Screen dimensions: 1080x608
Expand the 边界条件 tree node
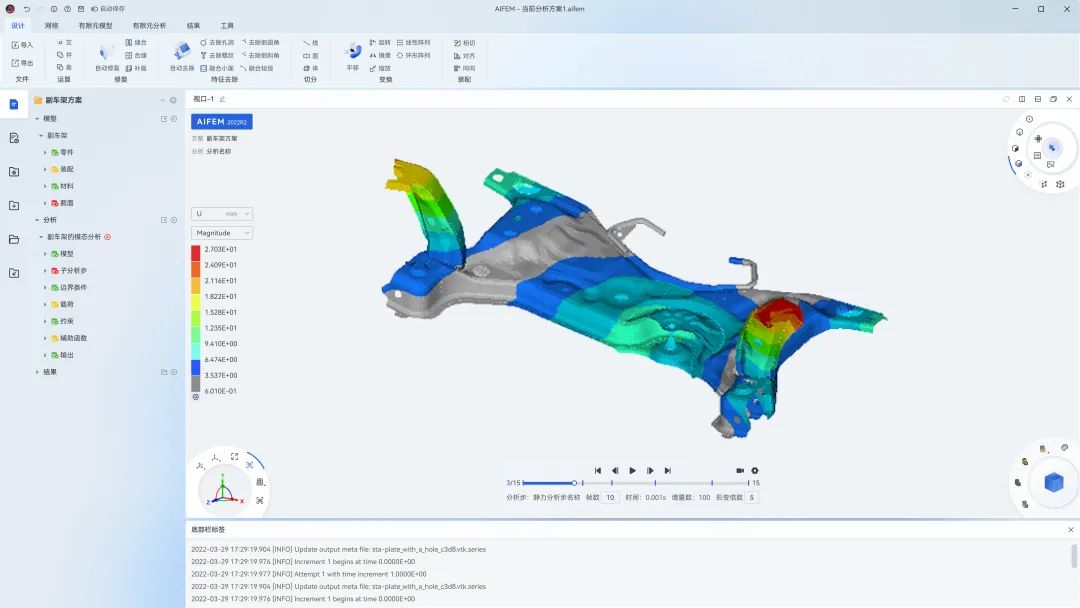(x=45, y=288)
